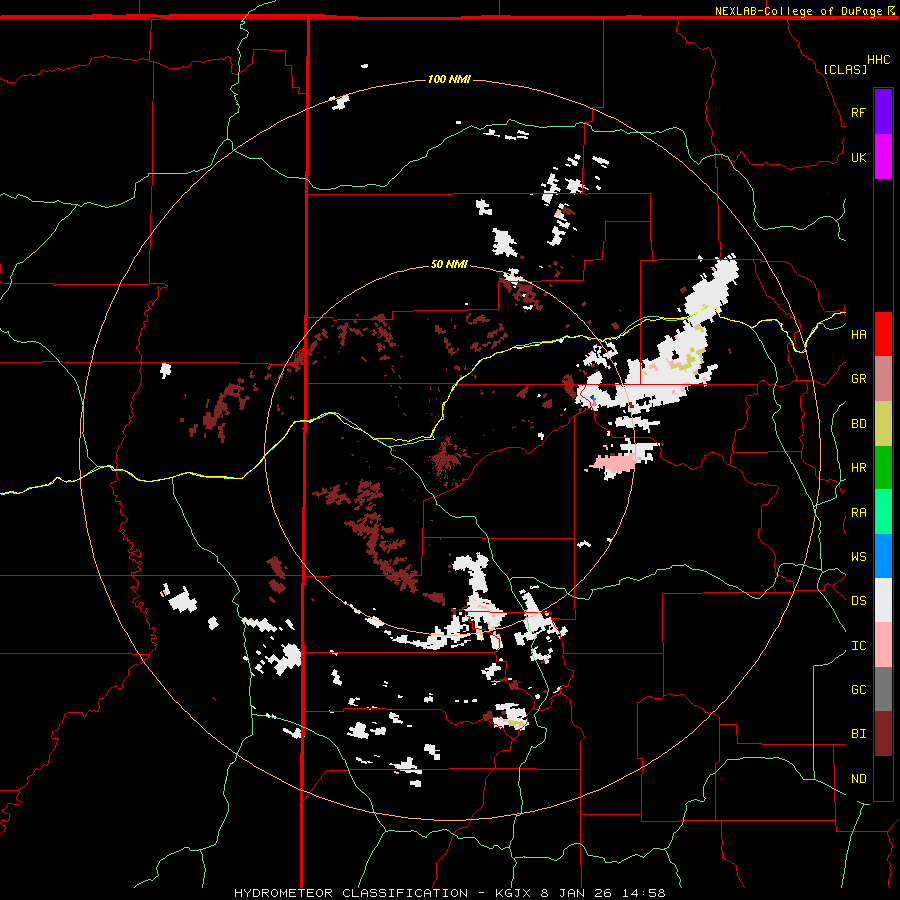
Task: Click the RF label in the legend
Action: pos(858,112)
